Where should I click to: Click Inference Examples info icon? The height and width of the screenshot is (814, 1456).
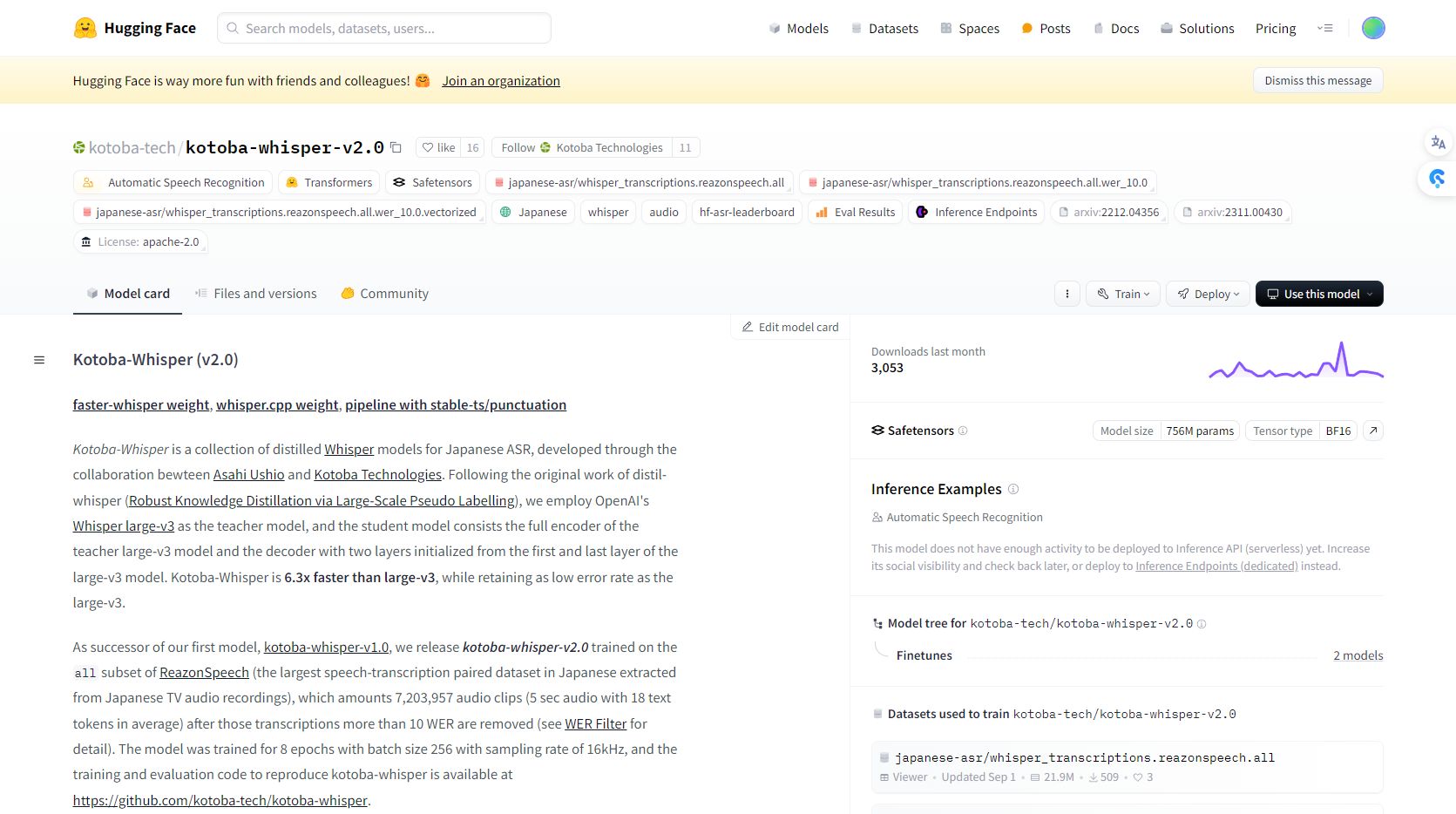coord(1013,489)
